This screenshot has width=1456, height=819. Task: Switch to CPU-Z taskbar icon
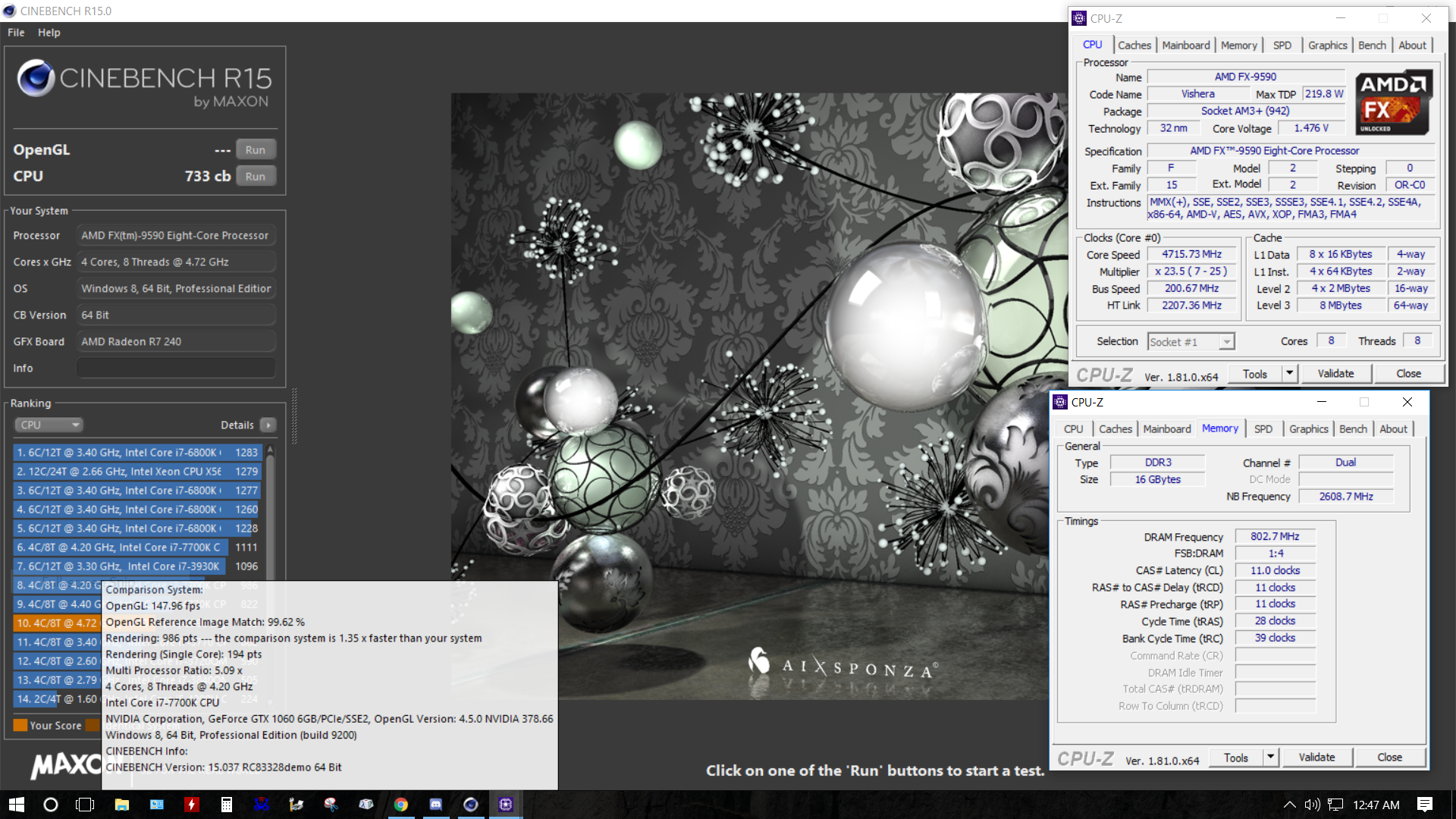(506, 805)
